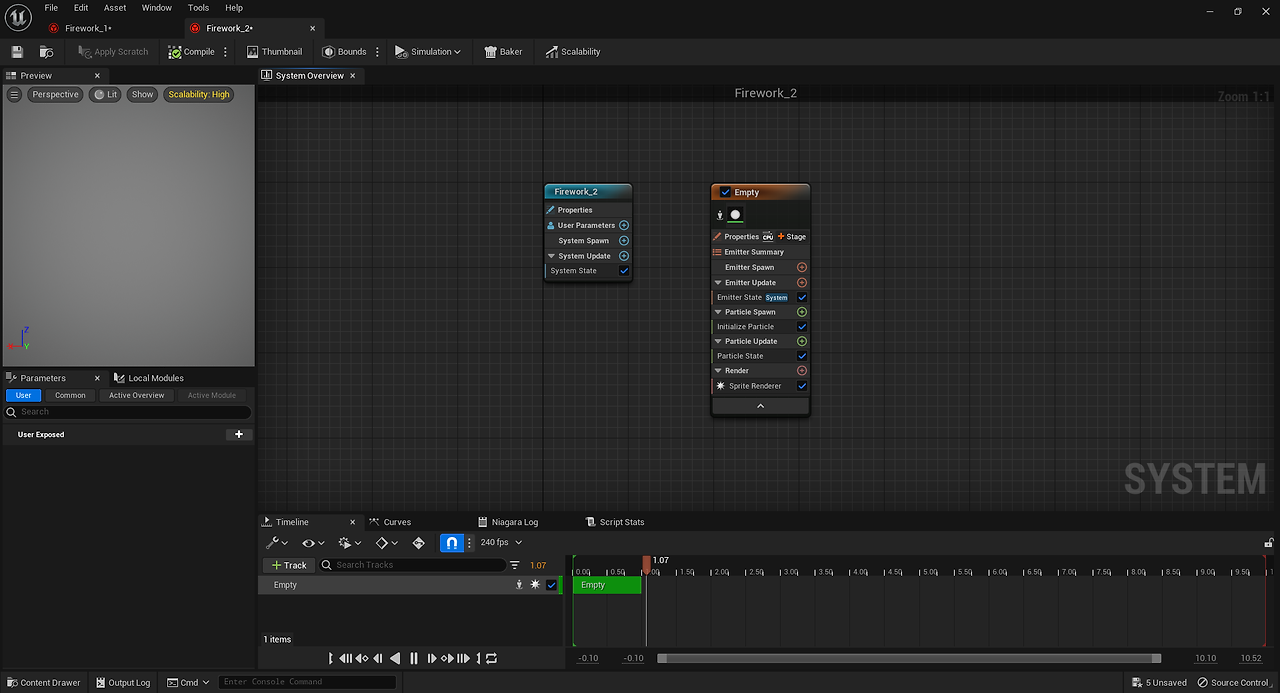Open the Baker tool

pos(504,52)
